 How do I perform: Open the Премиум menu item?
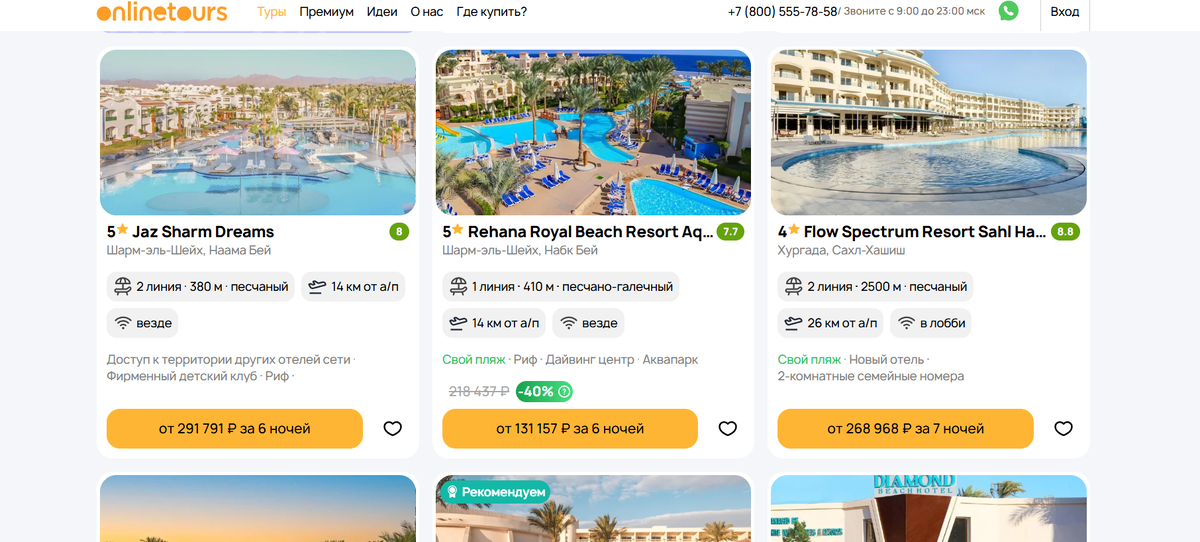coord(327,12)
